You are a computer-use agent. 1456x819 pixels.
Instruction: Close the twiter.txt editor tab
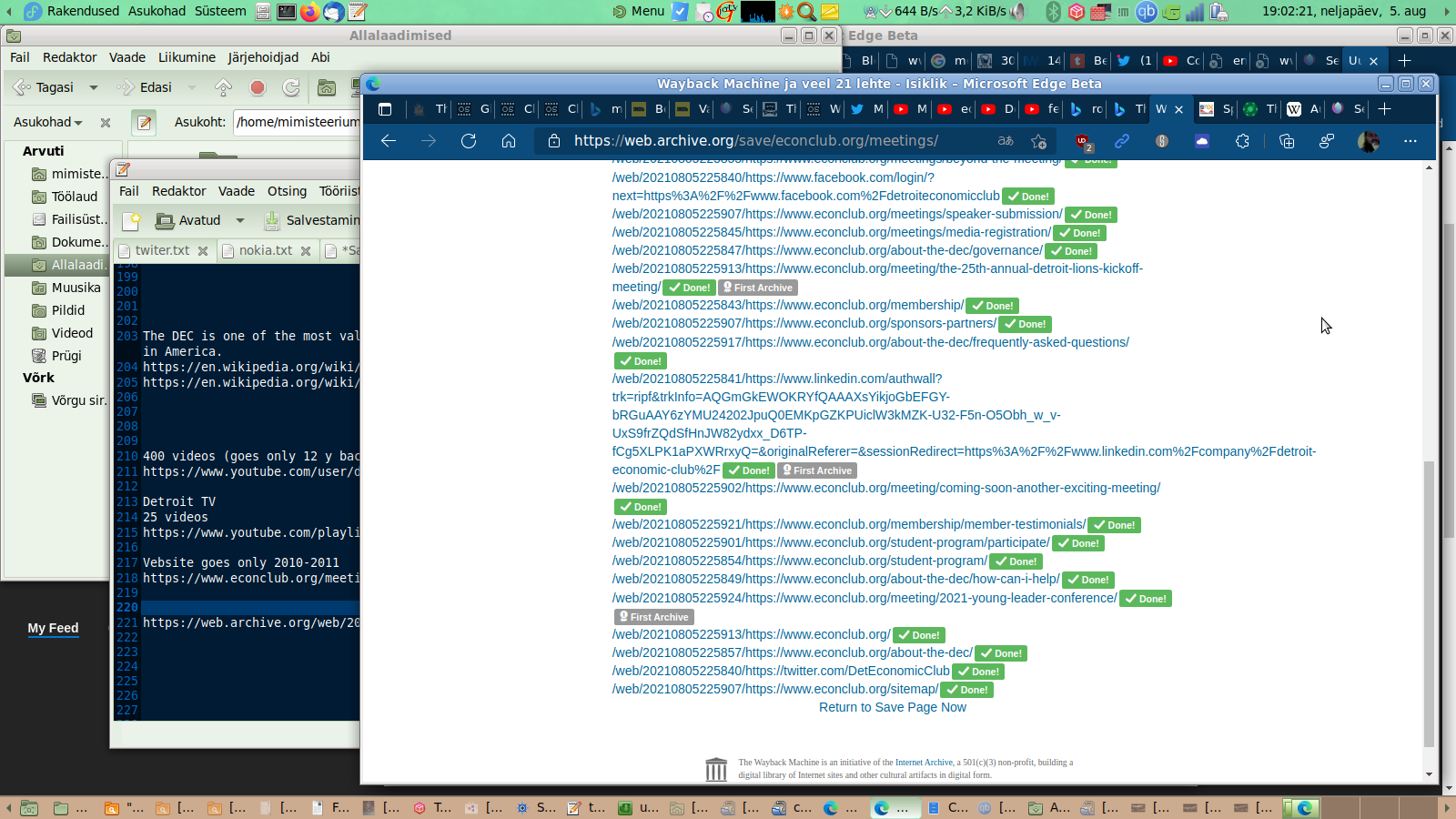pyautogui.click(x=203, y=251)
